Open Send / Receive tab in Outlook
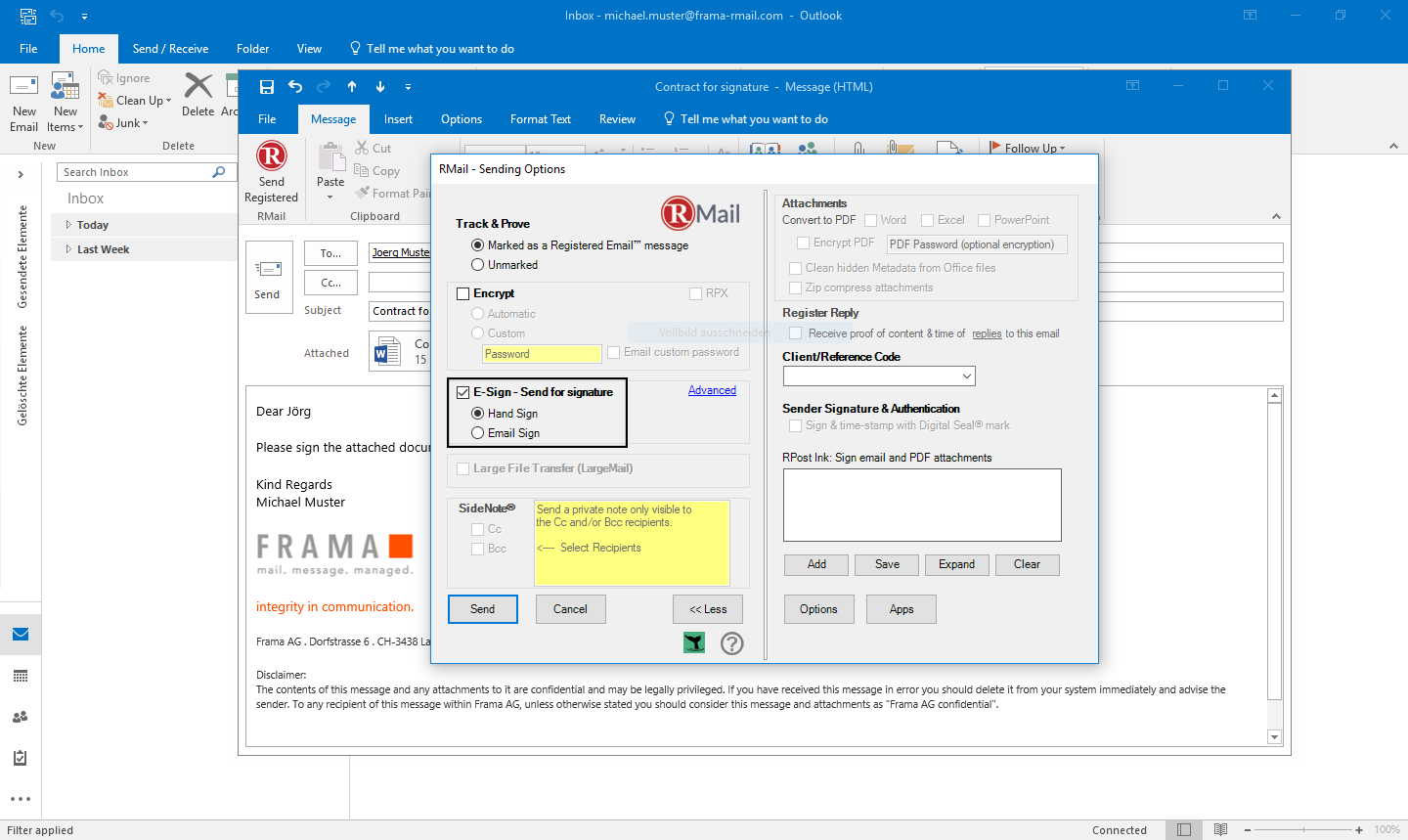The image size is (1408, 840). tap(170, 49)
